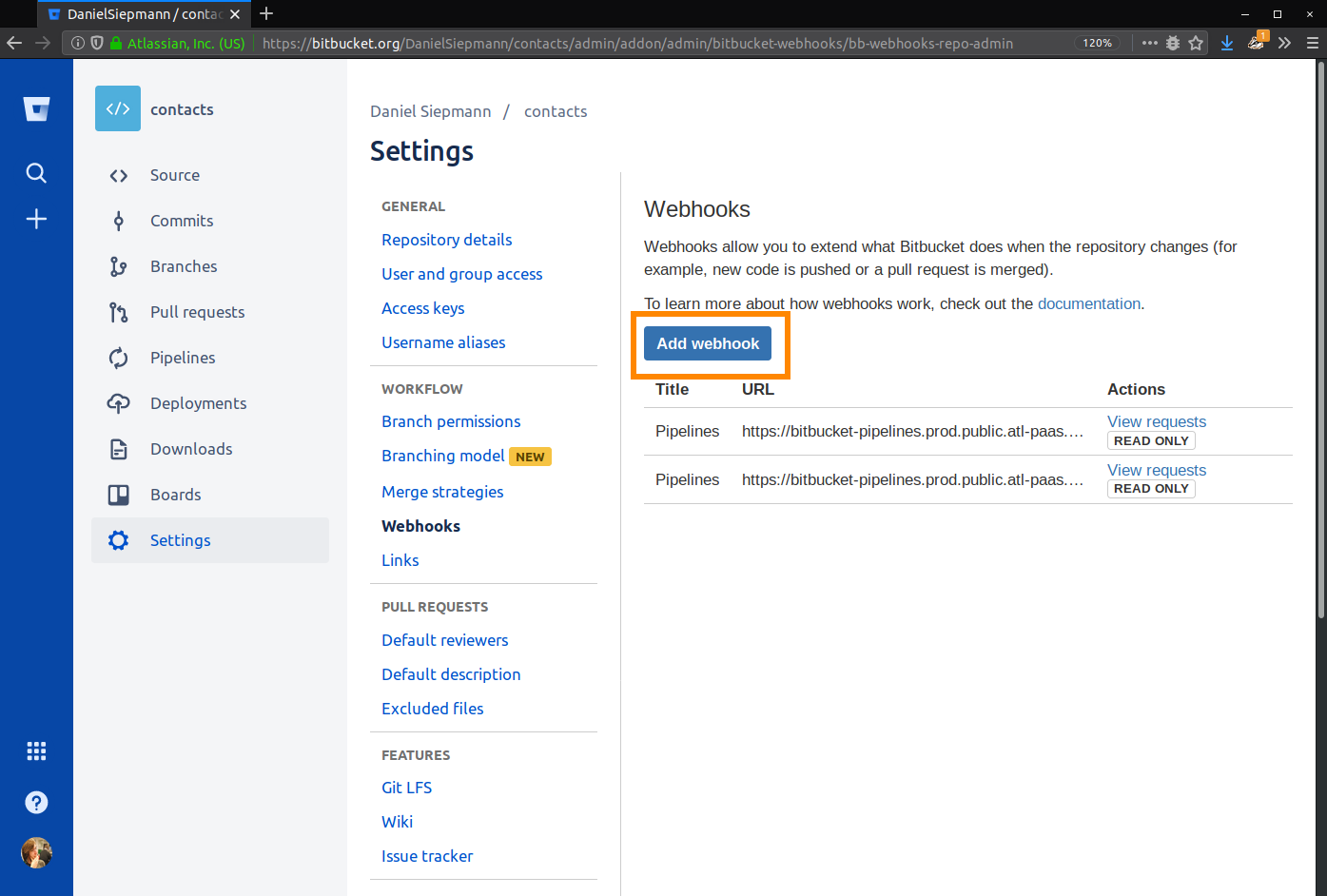Click the extension icon with orange badge
The height and width of the screenshot is (896, 1327).
coord(1257,41)
